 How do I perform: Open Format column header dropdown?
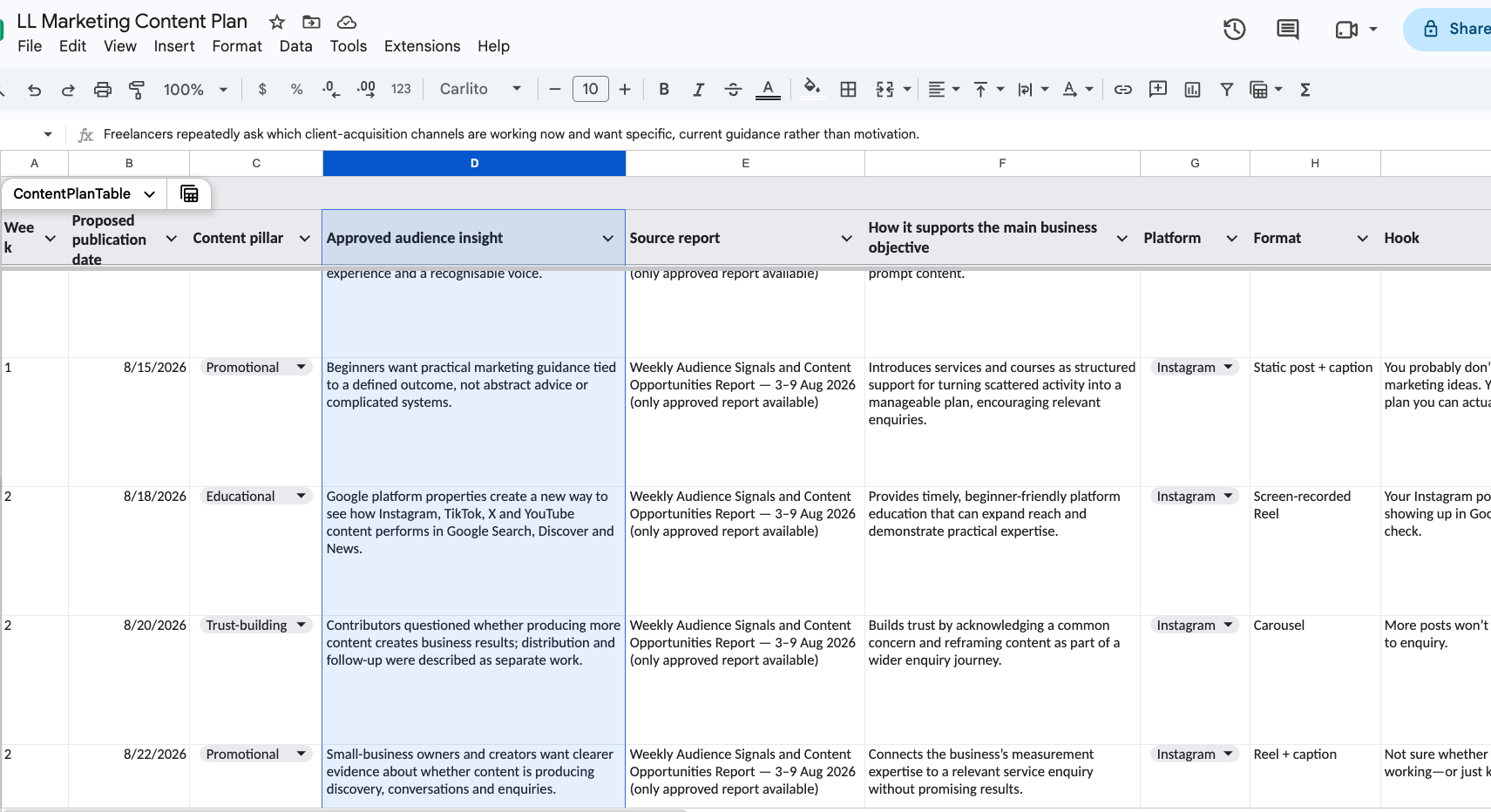click(x=1363, y=239)
